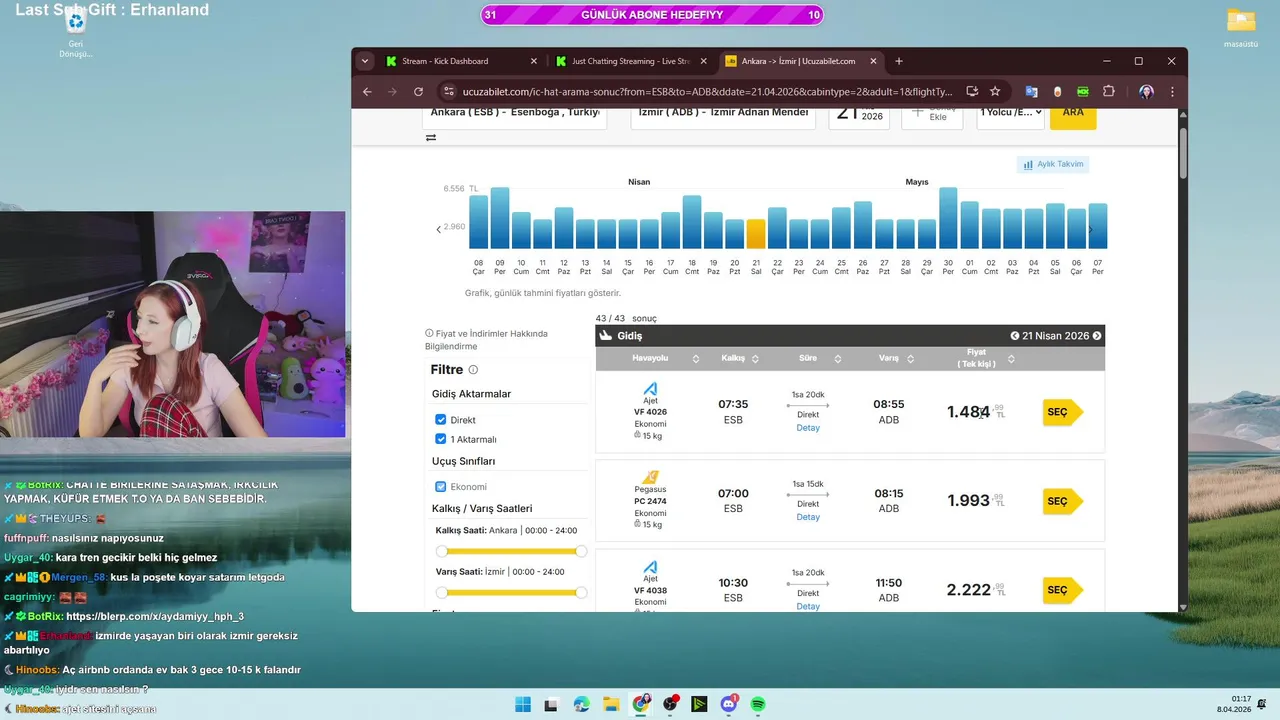Click the Filtre info icon
The image size is (1280, 720).
[473, 370]
